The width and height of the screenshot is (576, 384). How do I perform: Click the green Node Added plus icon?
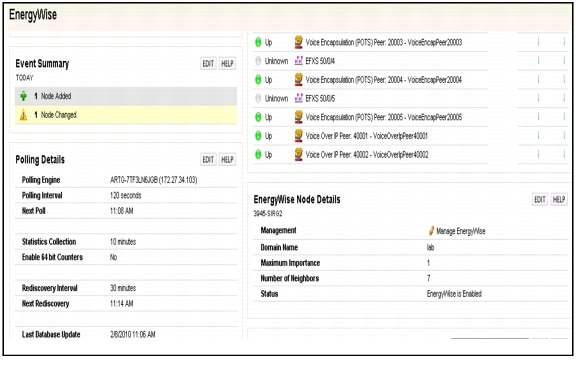click(x=24, y=96)
